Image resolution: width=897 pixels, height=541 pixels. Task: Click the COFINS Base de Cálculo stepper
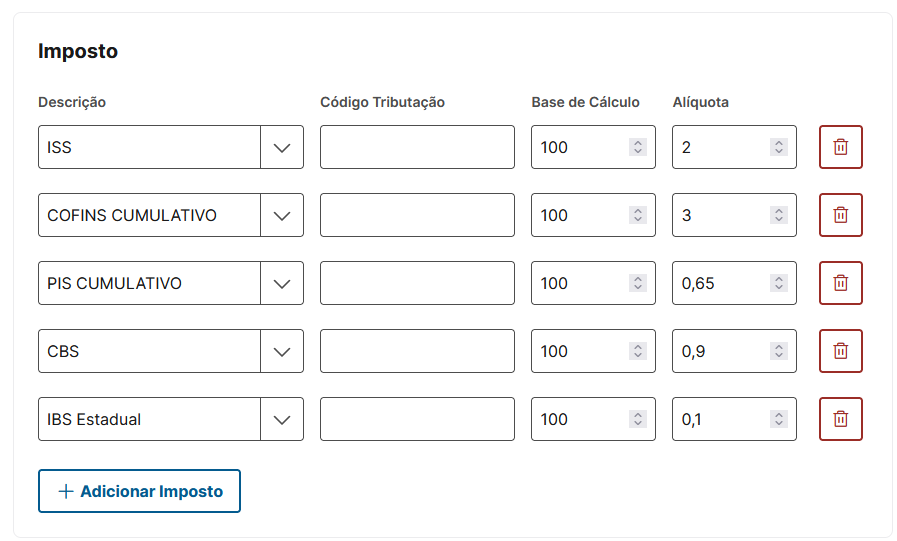pos(638,215)
